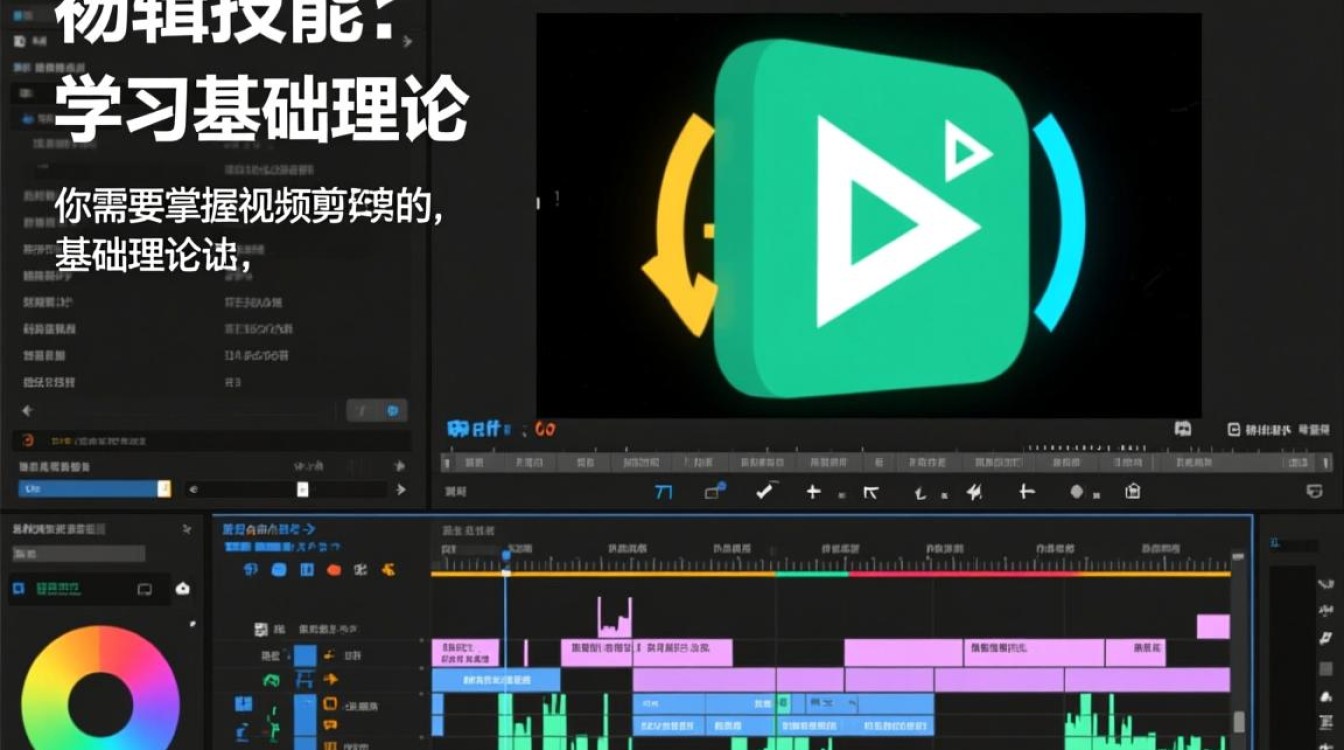
Task: Click the gray input field above the color wheel
Action: (79, 553)
